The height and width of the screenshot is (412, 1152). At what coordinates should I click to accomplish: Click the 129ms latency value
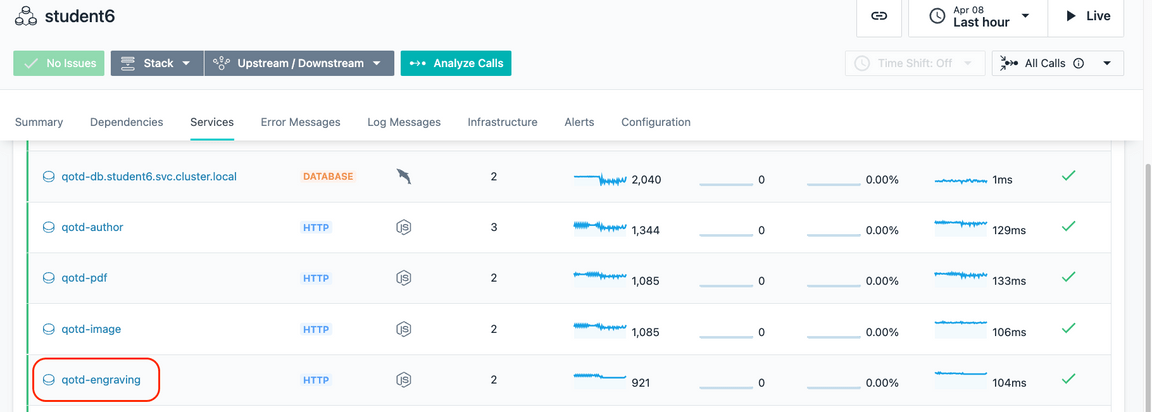[1009, 231]
